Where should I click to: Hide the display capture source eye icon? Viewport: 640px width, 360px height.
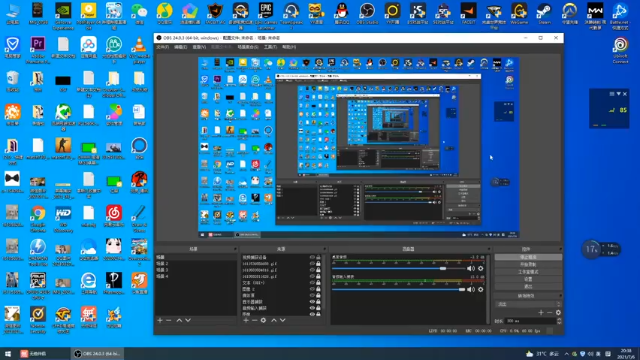point(312,302)
